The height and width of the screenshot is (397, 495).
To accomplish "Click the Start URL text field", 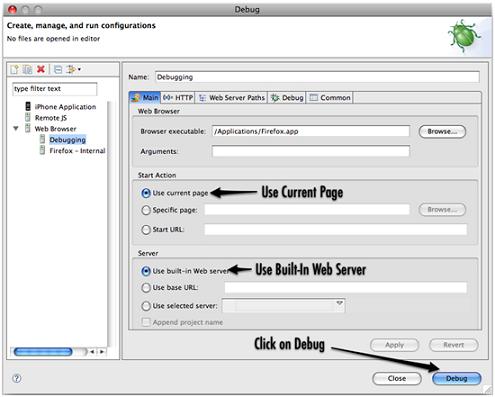I will coord(335,229).
